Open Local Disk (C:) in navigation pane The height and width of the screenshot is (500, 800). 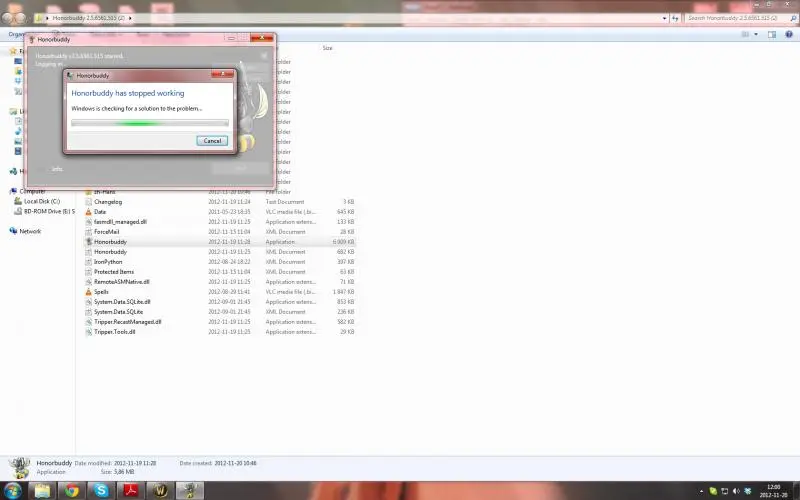point(41,201)
